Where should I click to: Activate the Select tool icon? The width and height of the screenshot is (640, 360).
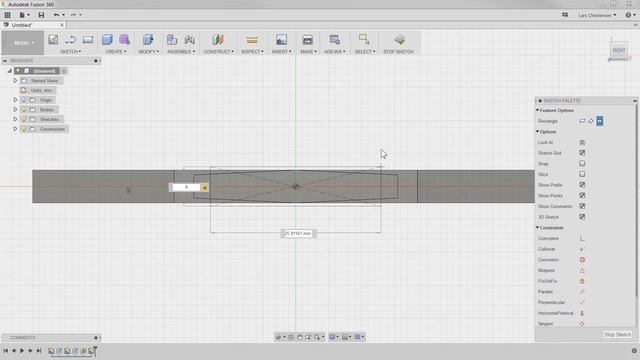364,39
